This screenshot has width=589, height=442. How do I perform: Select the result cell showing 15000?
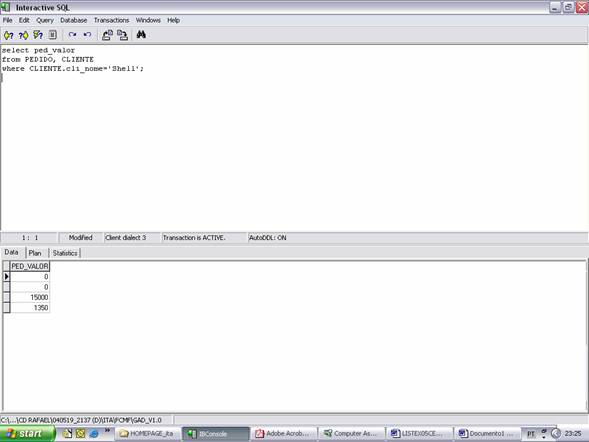tap(30, 297)
